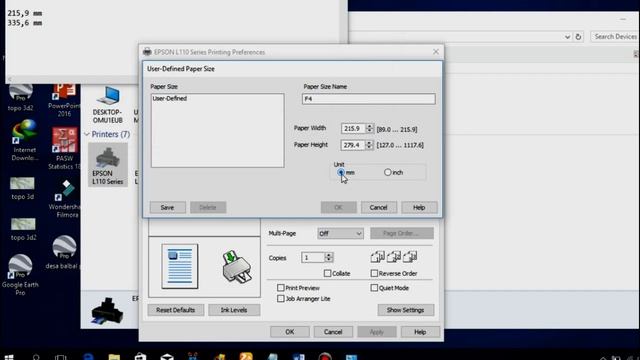
Task: Click Cancel in User-Defined Paper Size dialog
Action: tap(378, 207)
